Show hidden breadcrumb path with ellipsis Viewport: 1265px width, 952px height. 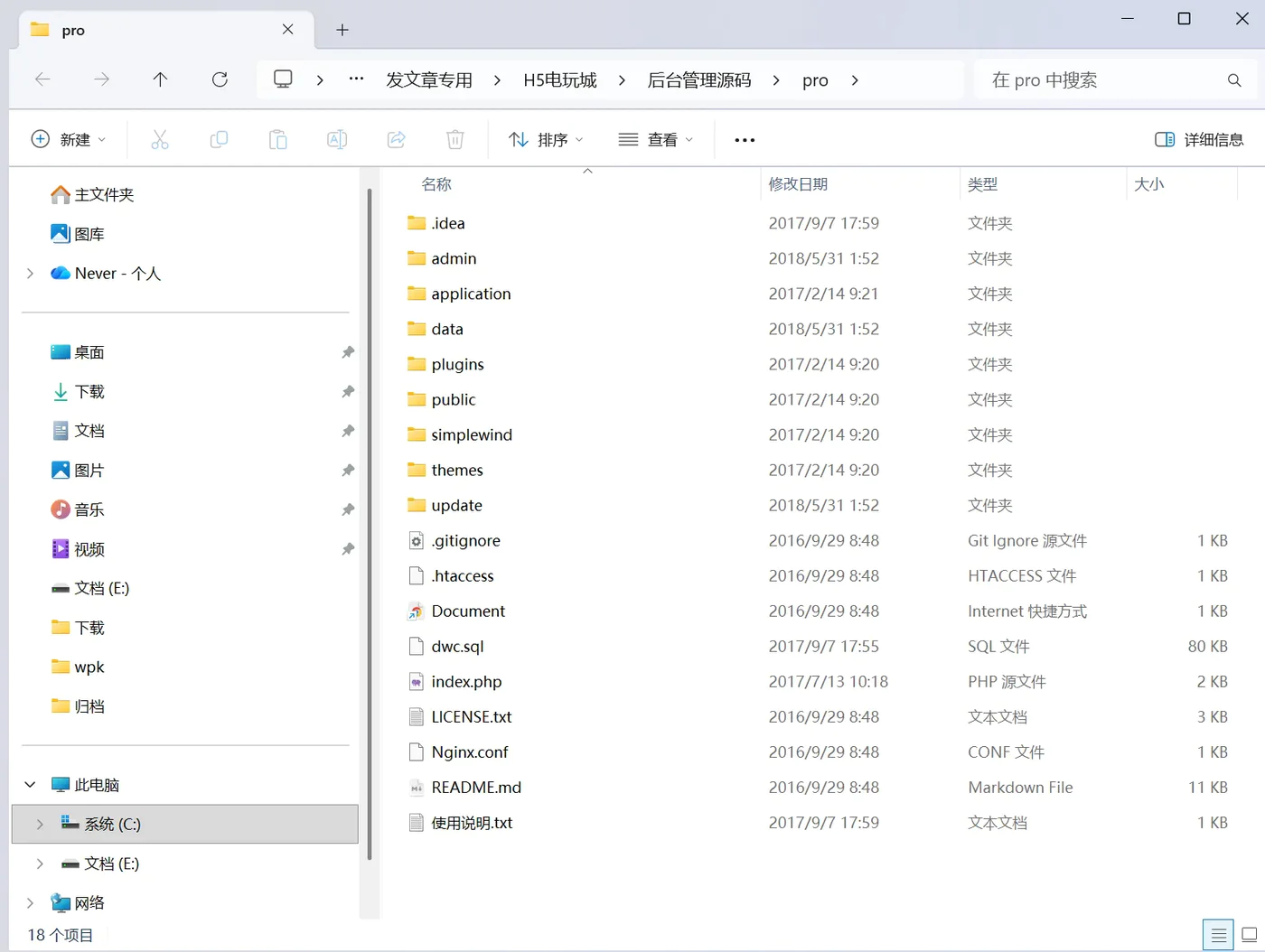[x=357, y=79]
